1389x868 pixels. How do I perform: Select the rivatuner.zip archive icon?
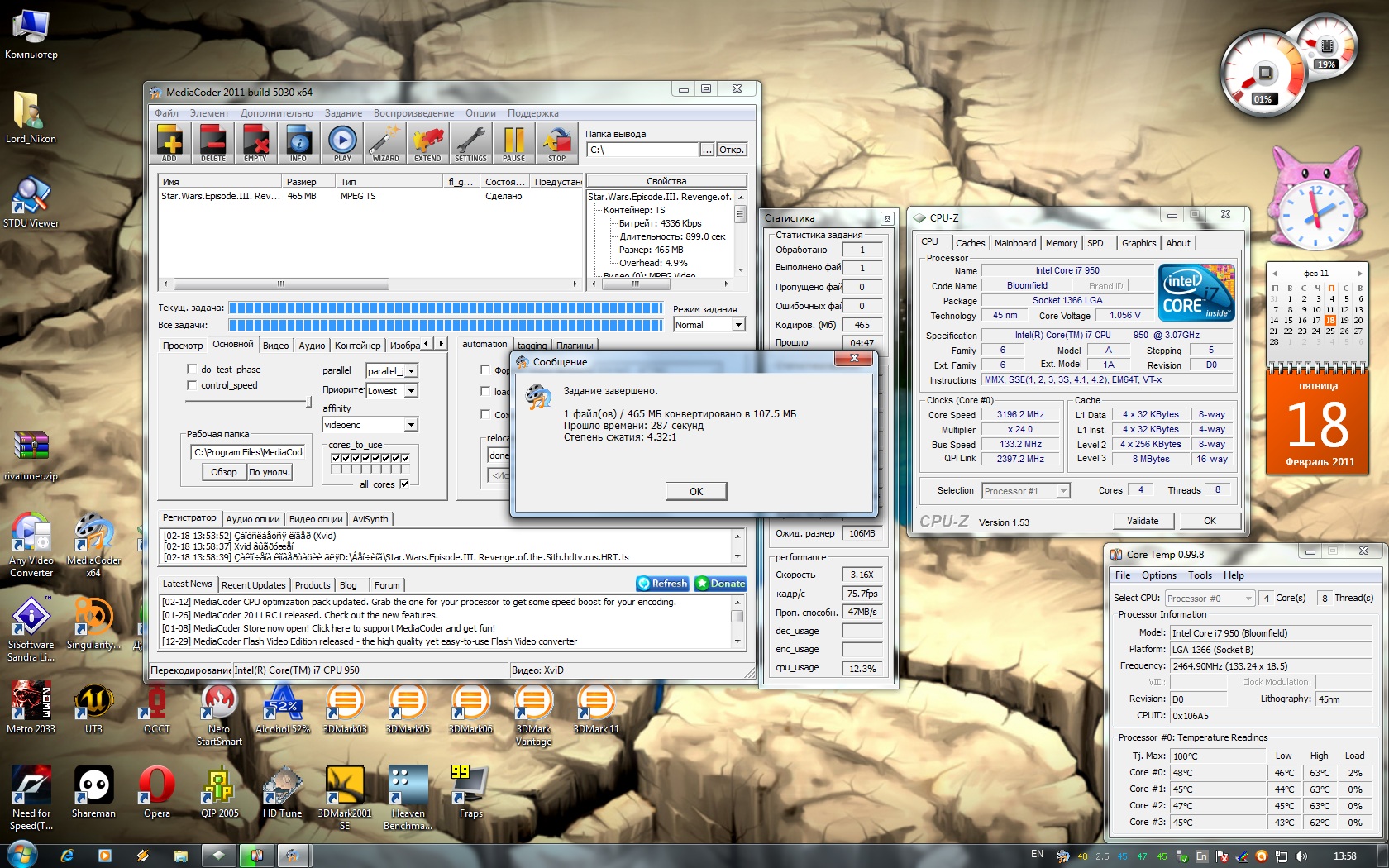point(31,455)
